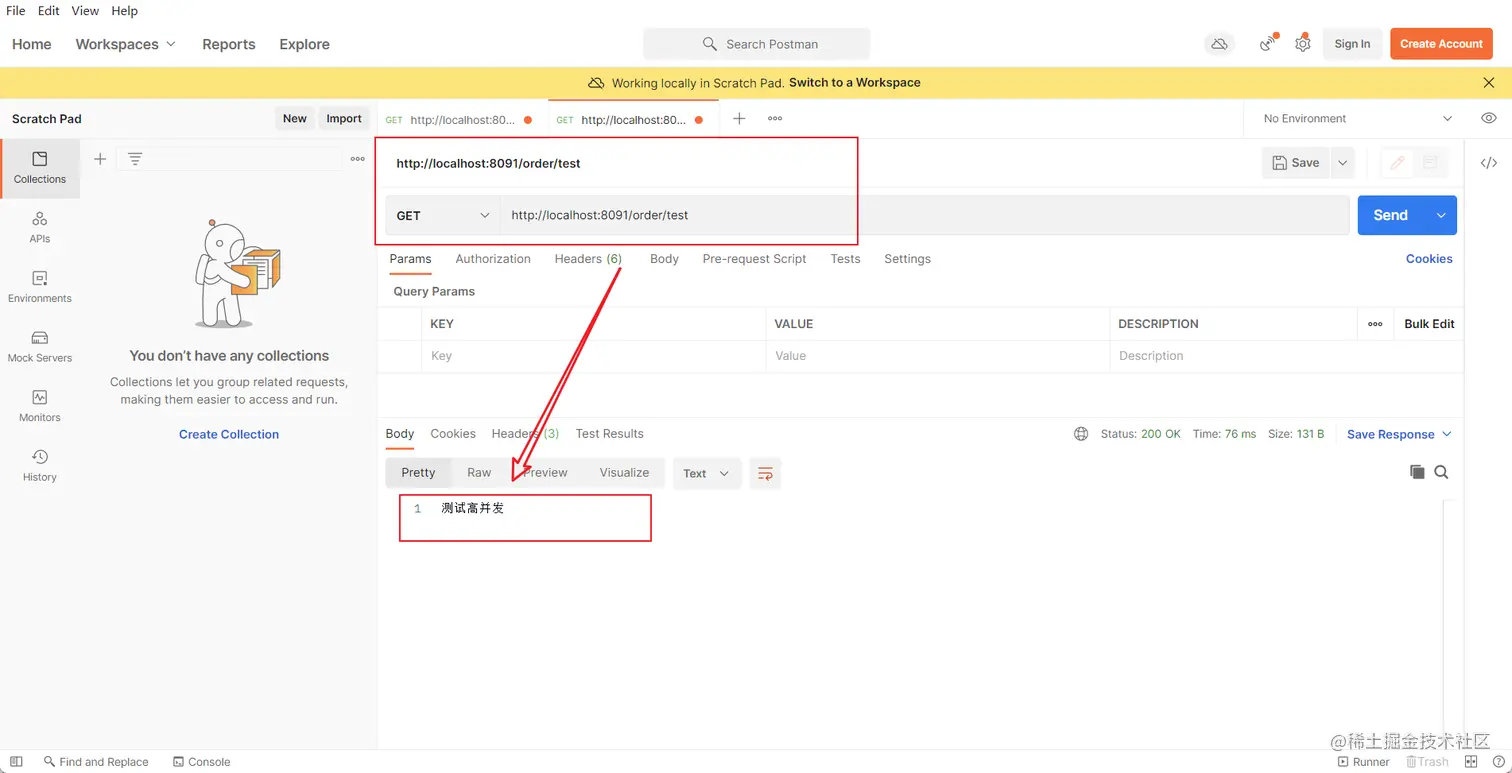Open the History sidebar section

pyautogui.click(x=40, y=466)
